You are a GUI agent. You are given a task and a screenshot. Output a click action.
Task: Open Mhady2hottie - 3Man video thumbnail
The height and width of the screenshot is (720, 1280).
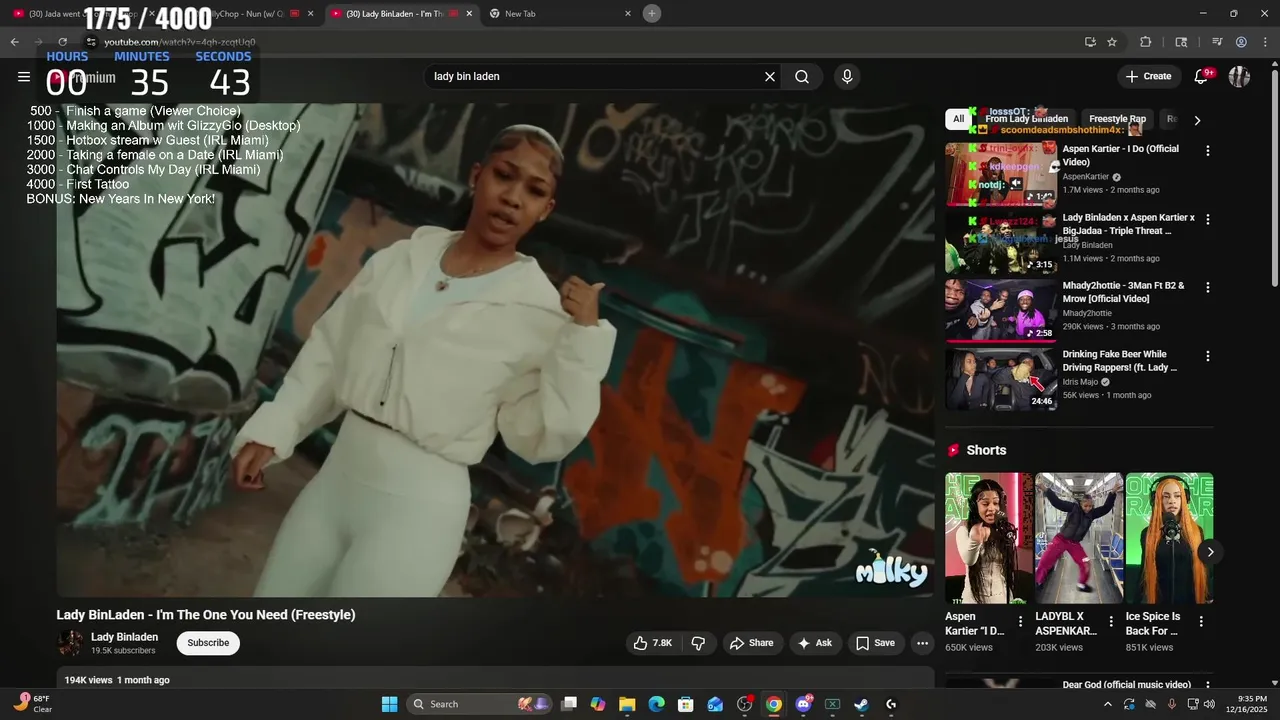point(1001,310)
